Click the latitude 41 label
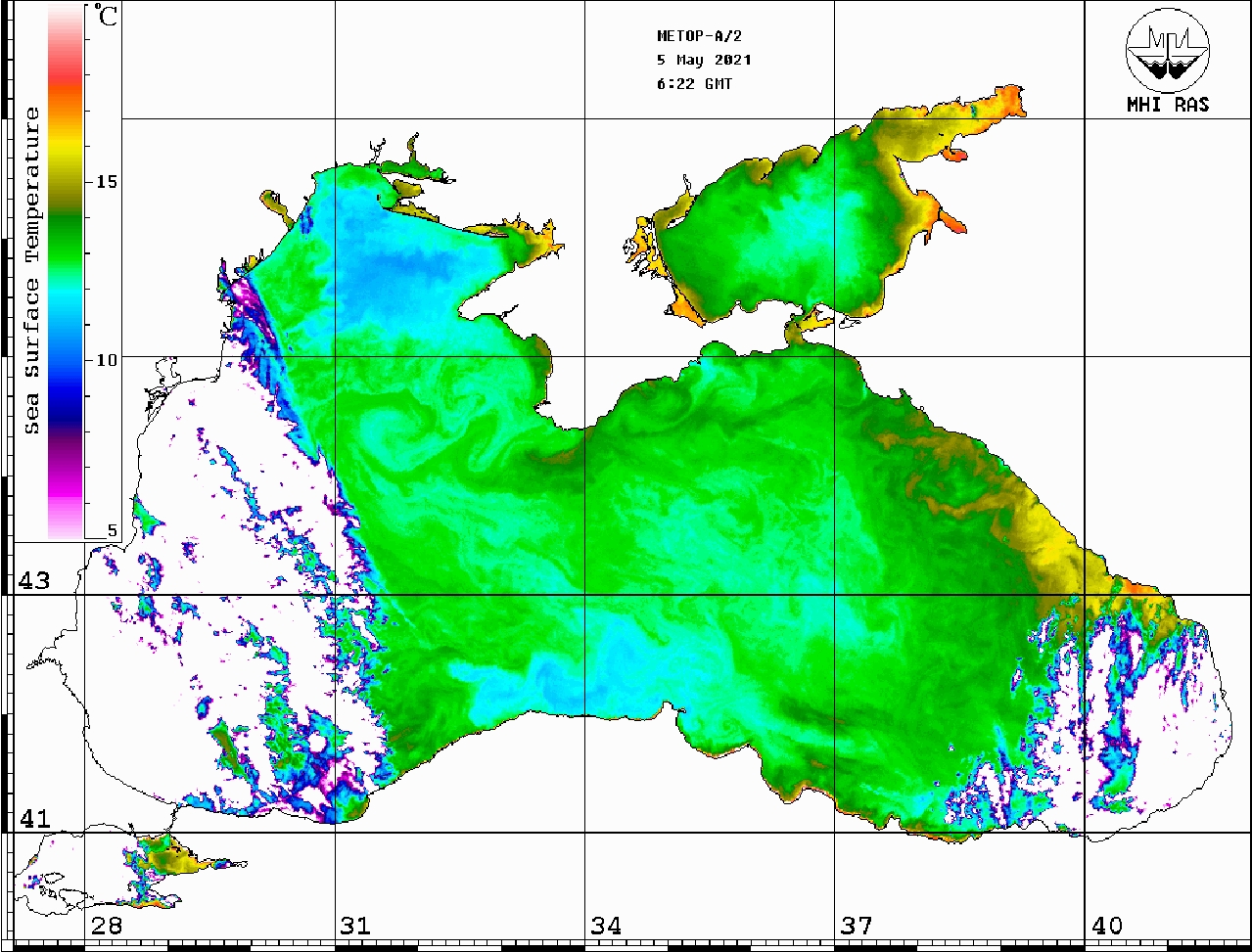The width and height of the screenshot is (1252, 952). pos(34,819)
